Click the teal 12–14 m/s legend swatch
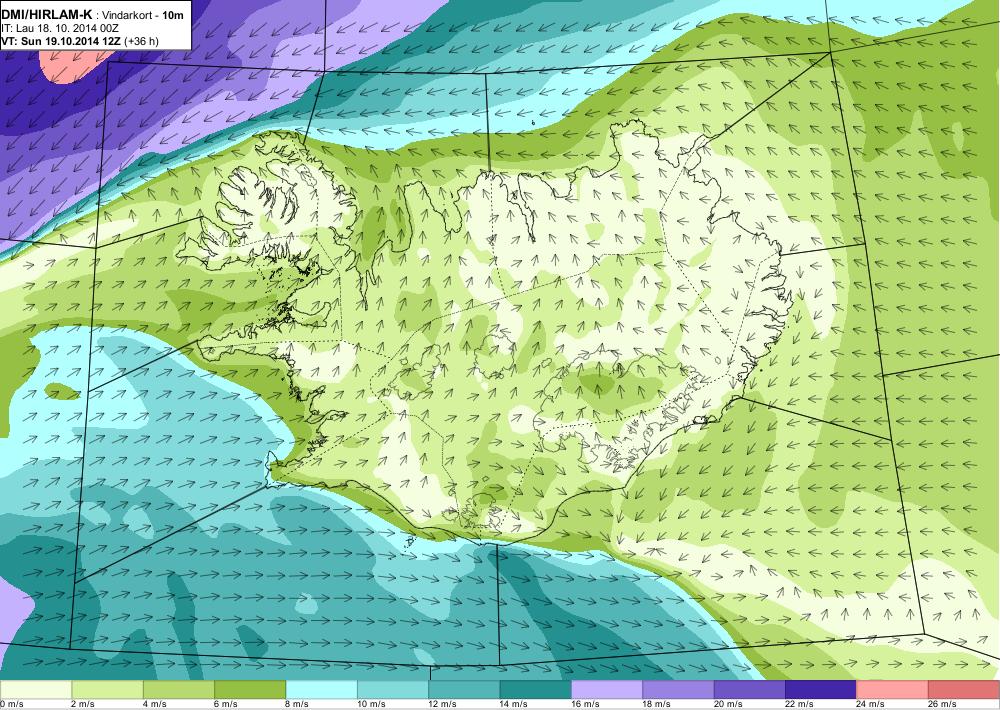Image resolution: width=1000 pixels, height=710 pixels. point(464,690)
